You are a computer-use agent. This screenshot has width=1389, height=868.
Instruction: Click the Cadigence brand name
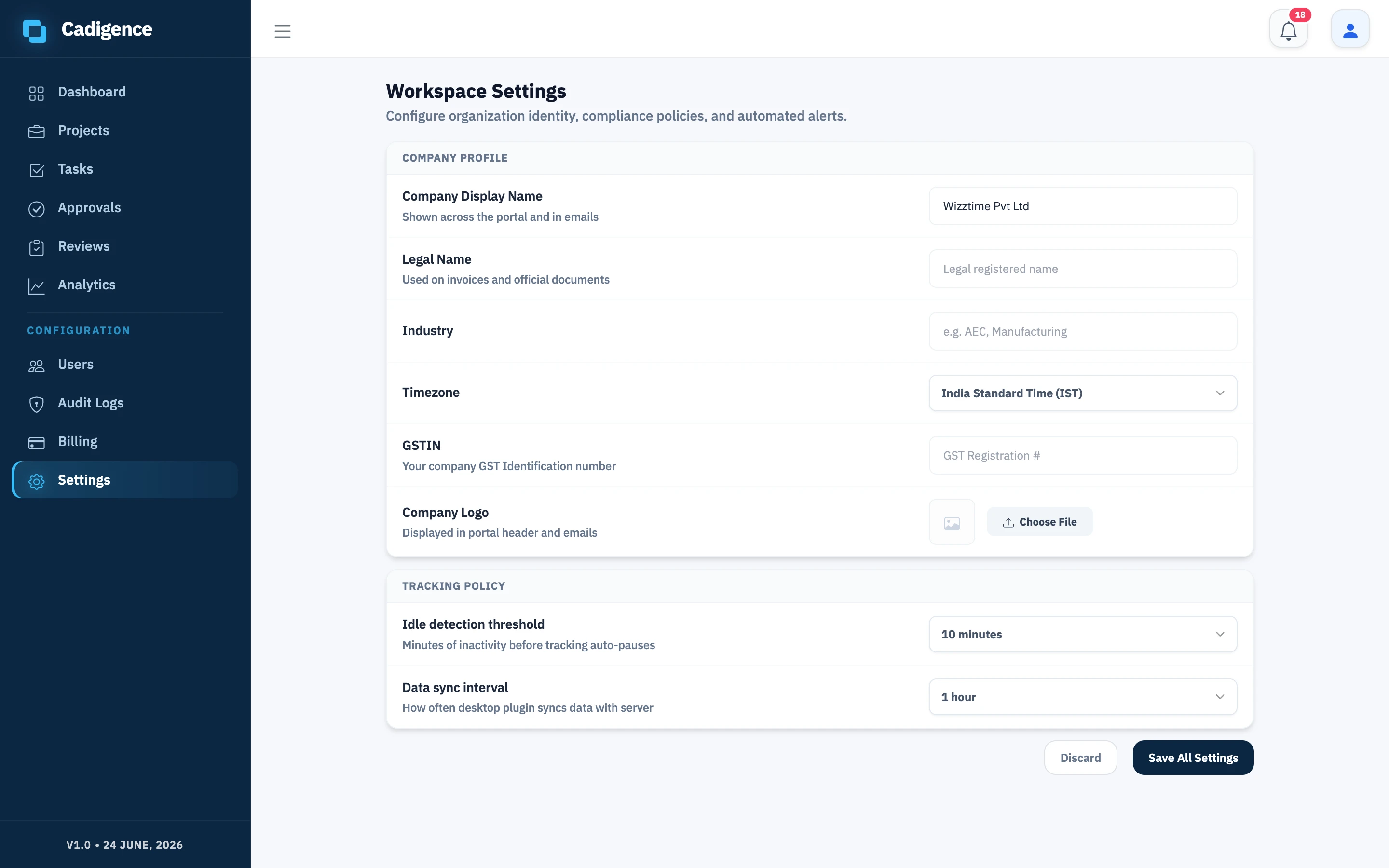pyautogui.click(x=107, y=29)
